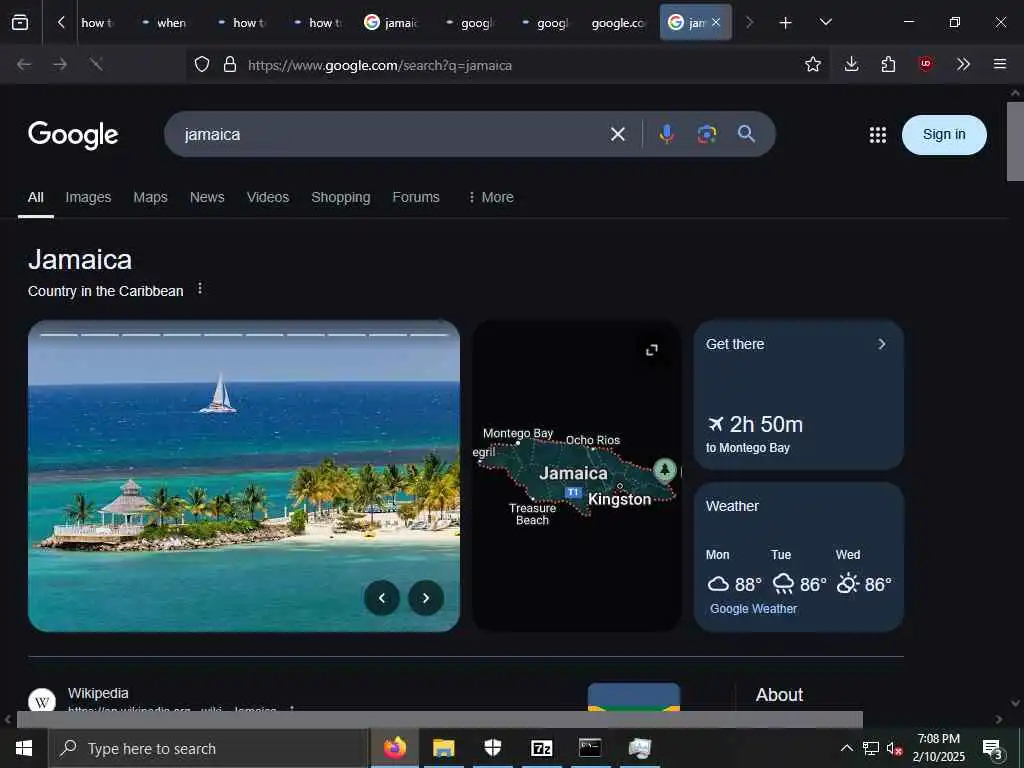
Task: Click the Google logo
Action: pos(73,135)
